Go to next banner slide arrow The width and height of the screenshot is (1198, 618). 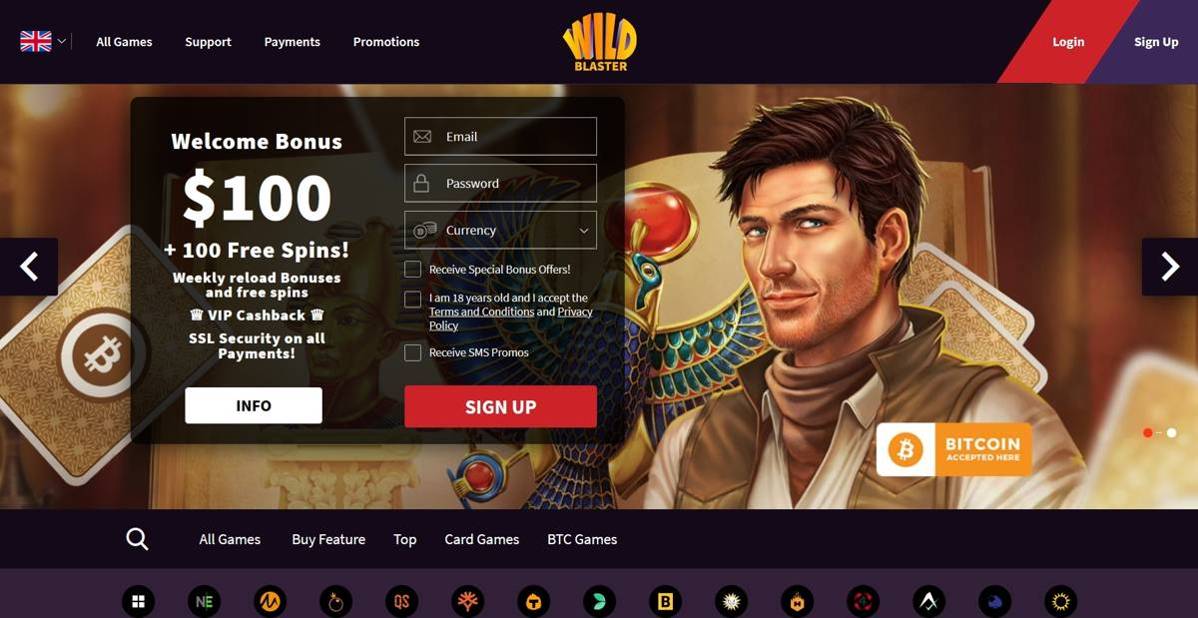(x=1170, y=267)
